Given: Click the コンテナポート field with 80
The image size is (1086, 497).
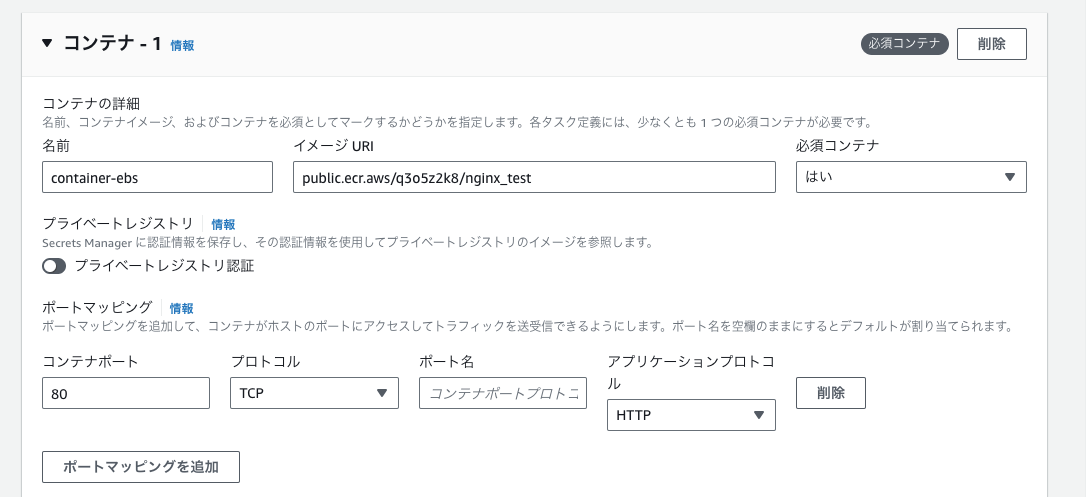Looking at the screenshot, I should [x=126, y=393].
